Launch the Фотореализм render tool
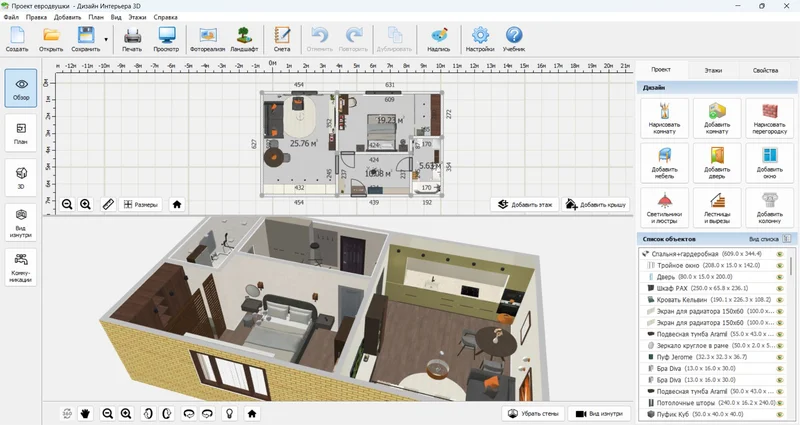Image resolution: width=800 pixels, height=425 pixels. (208, 36)
